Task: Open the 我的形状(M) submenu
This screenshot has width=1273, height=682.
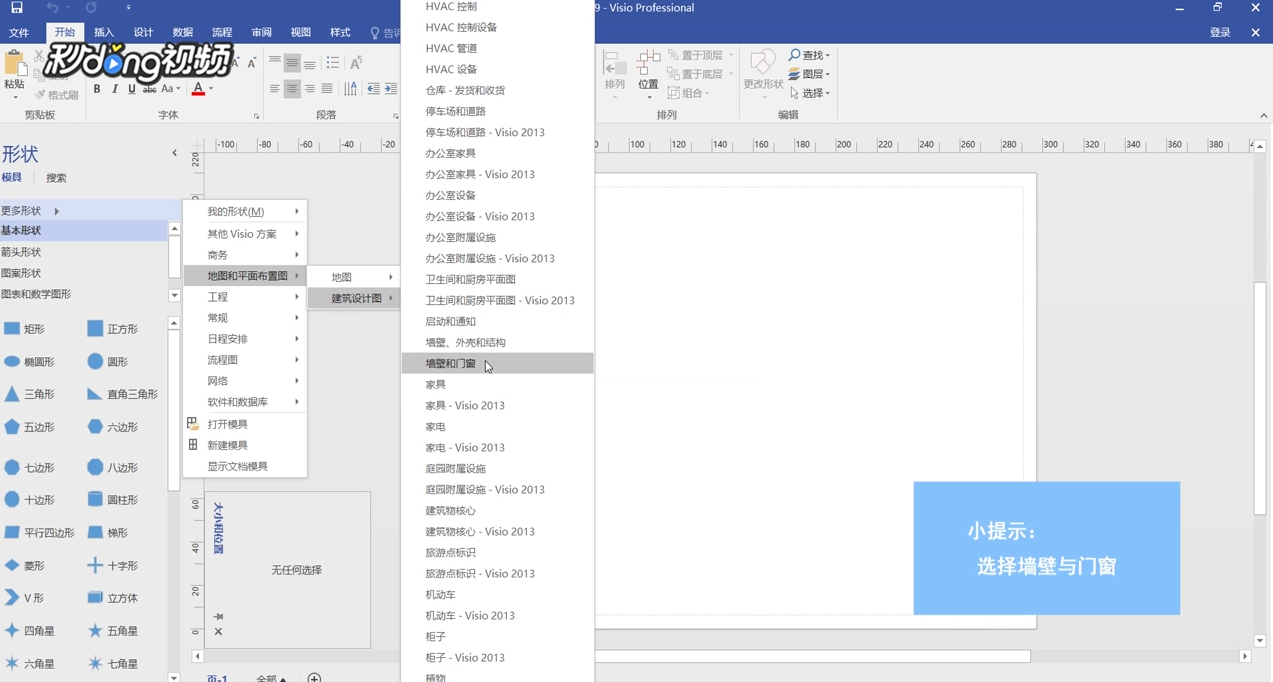Action: (x=245, y=212)
